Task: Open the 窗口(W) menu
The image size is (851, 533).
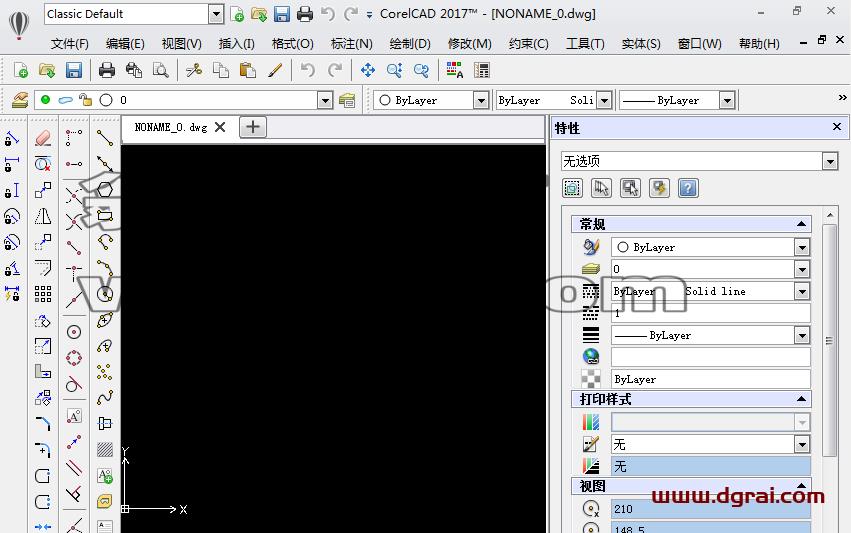Action: (700, 43)
